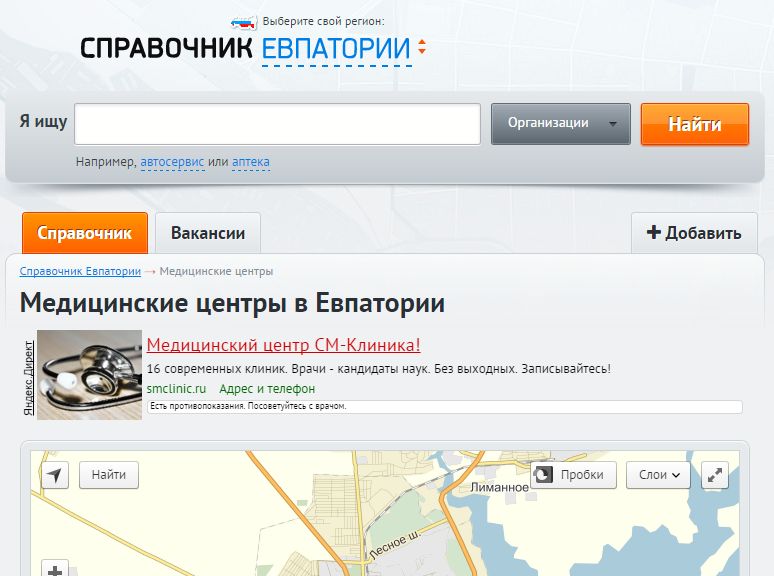Open the region selector arrows next to ЕВПАТОРИИ

pyautogui.click(x=422, y=46)
